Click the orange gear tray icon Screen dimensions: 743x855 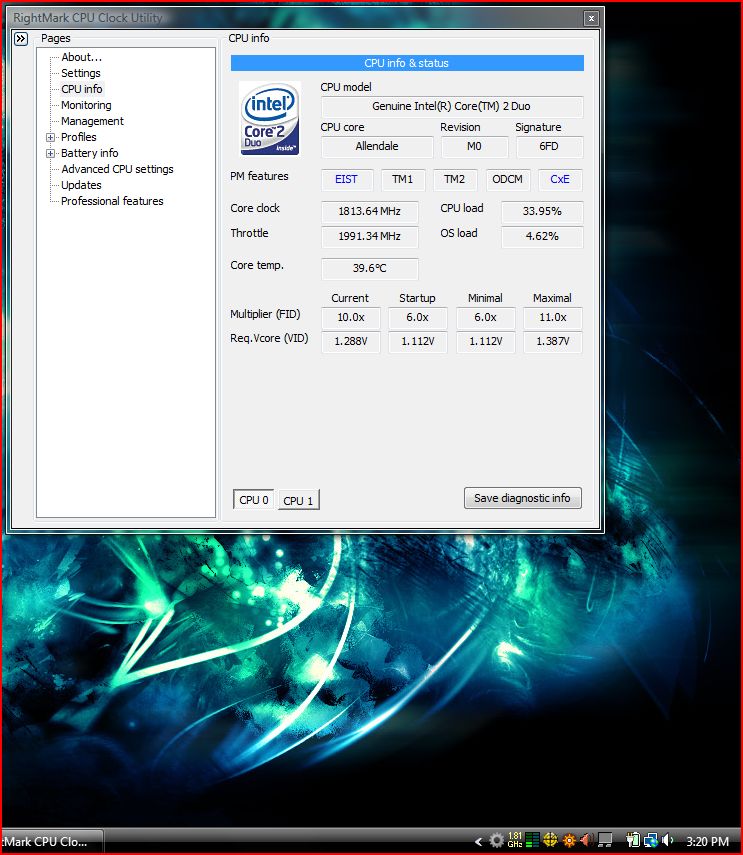[x=569, y=841]
